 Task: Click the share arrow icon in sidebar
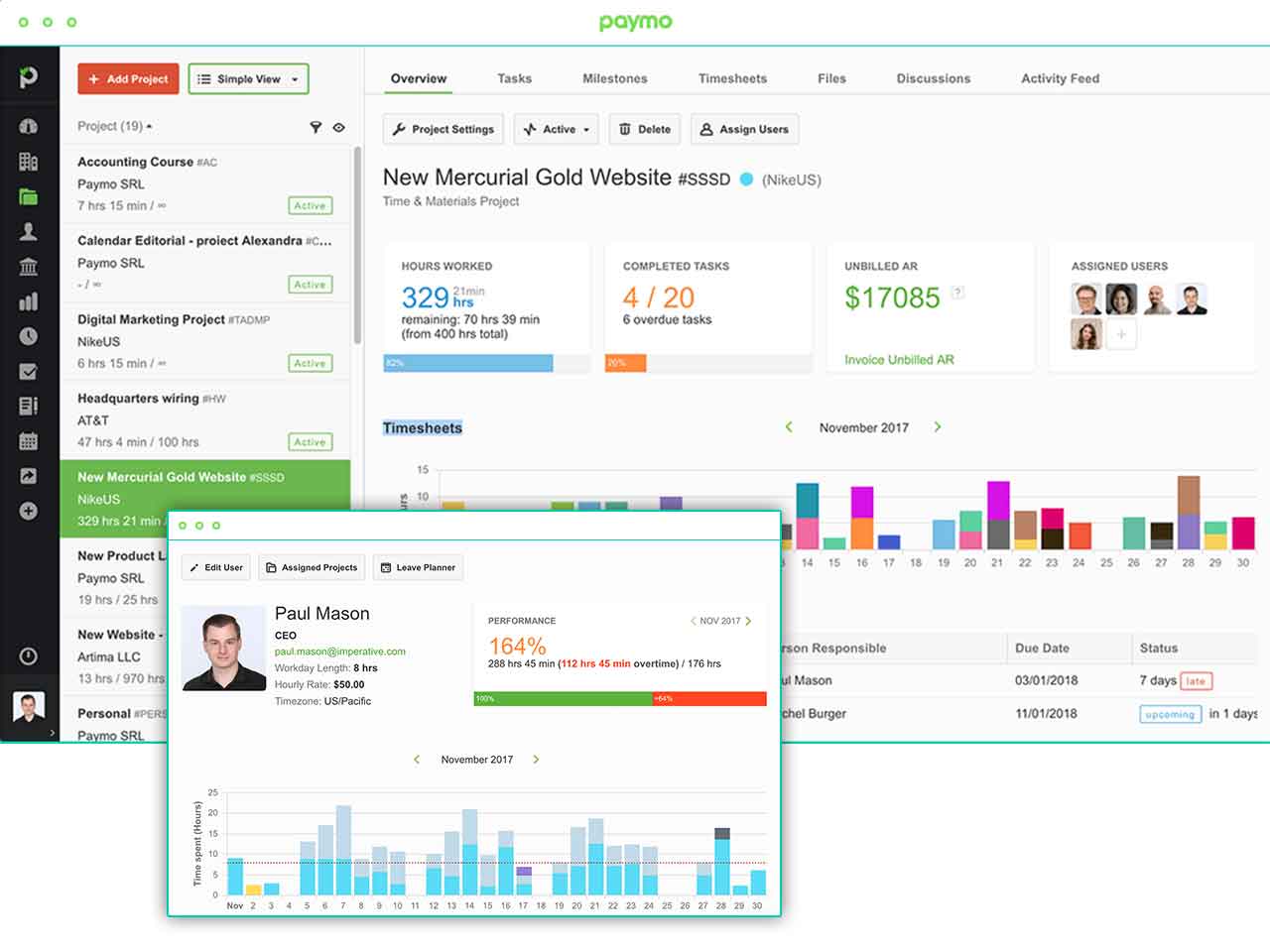pyautogui.click(x=29, y=476)
